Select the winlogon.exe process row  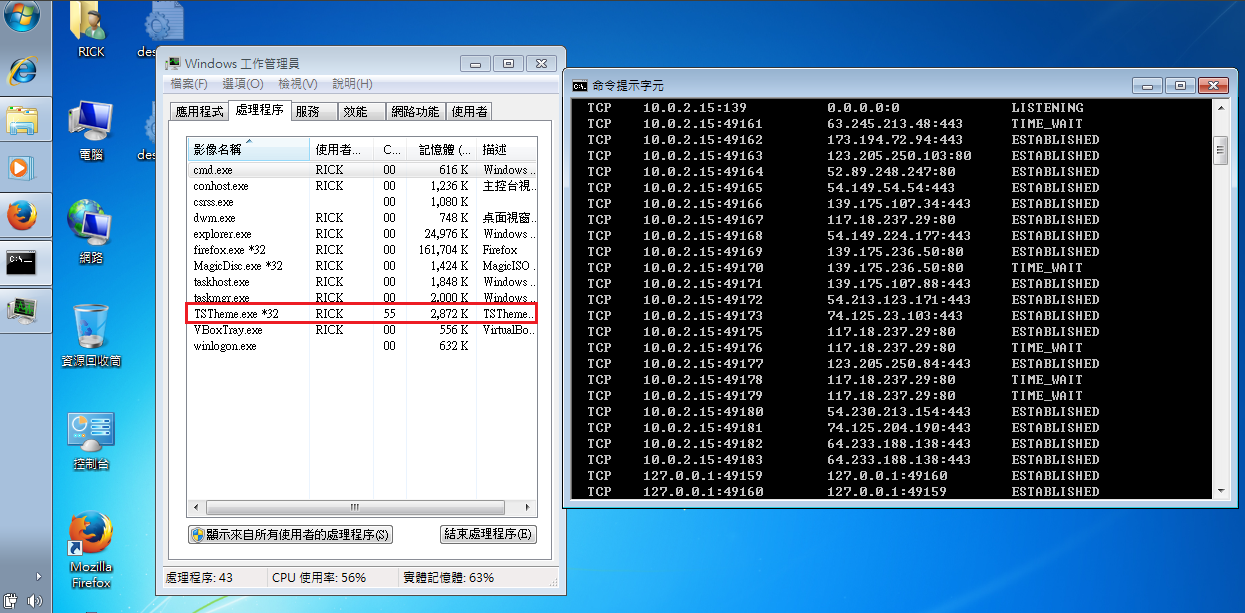click(x=362, y=346)
